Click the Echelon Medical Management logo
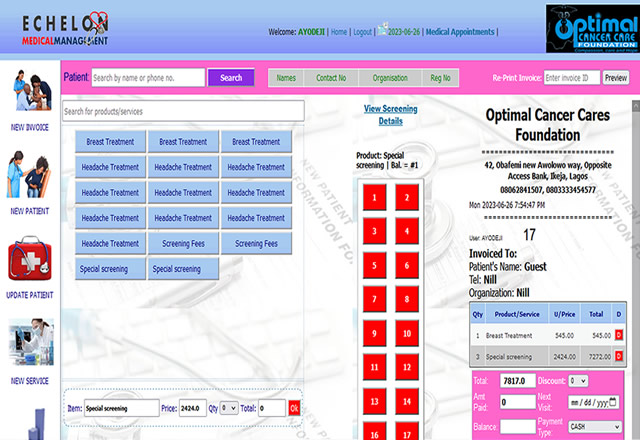The width and height of the screenshot is (640, 440). point(65,28)
